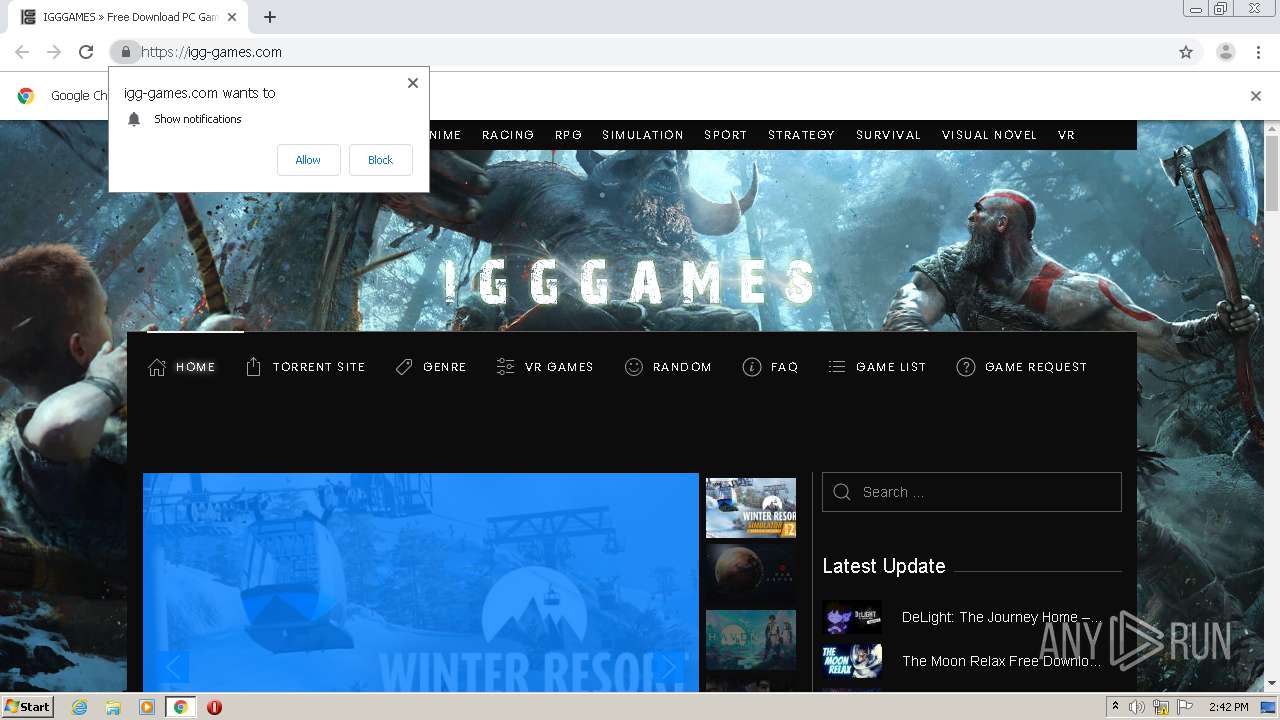Viewport: 1280px width, 720px height.
Task: Click the browser forward arrow
Action: pos(54,52)
